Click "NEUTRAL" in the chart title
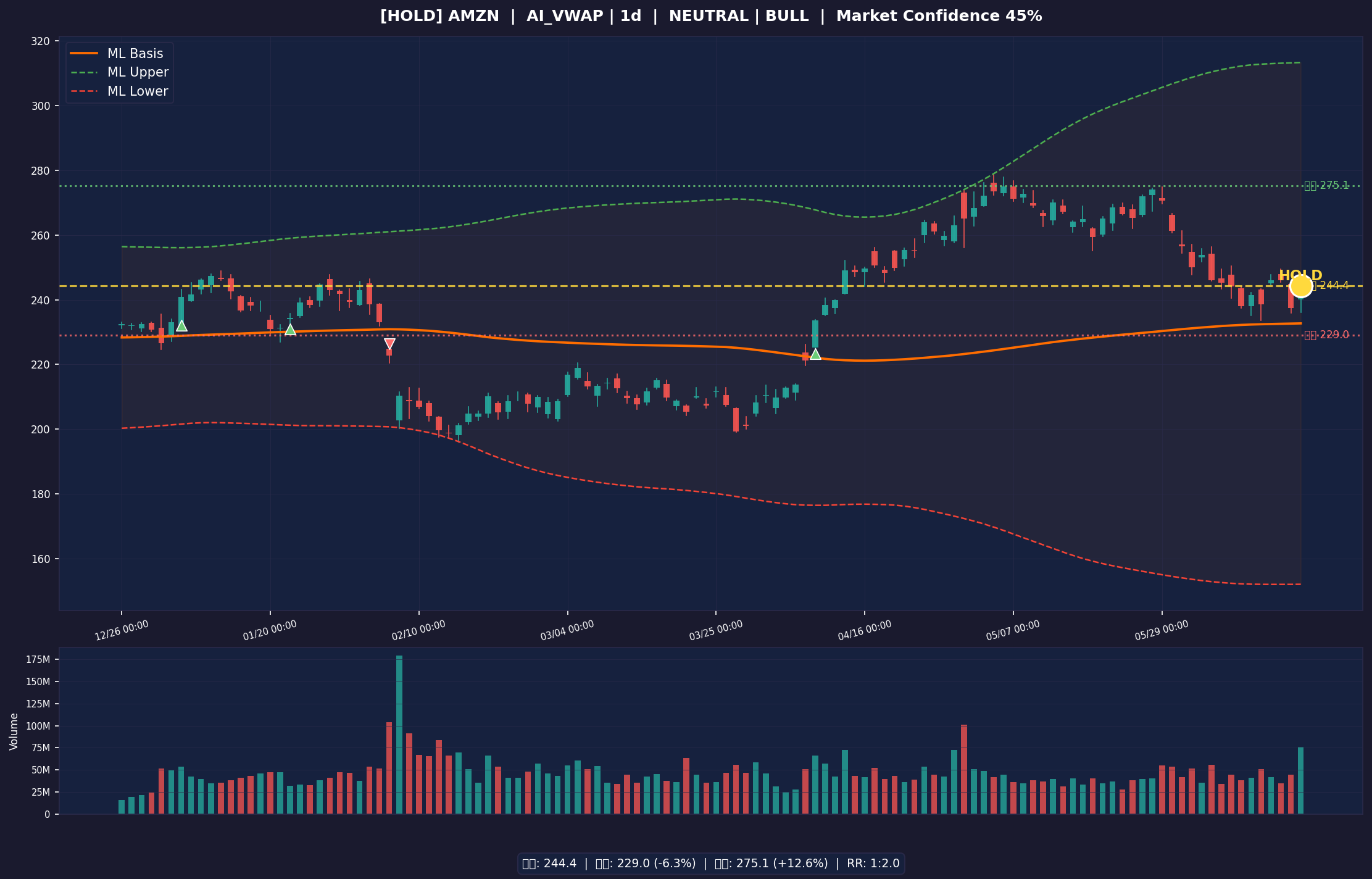 click(x=709, y=16)
